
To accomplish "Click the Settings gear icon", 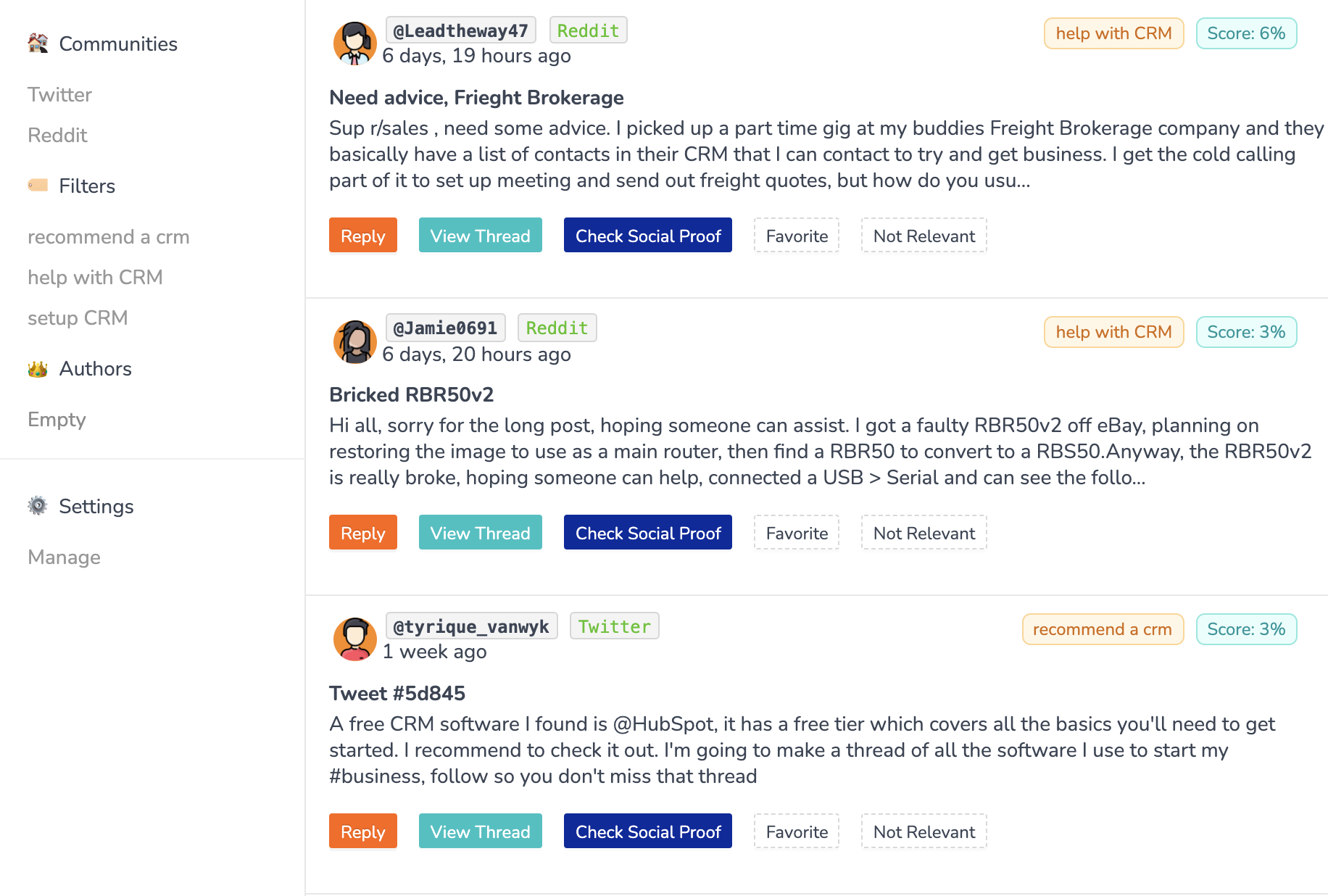I will [x=38, y=506].
